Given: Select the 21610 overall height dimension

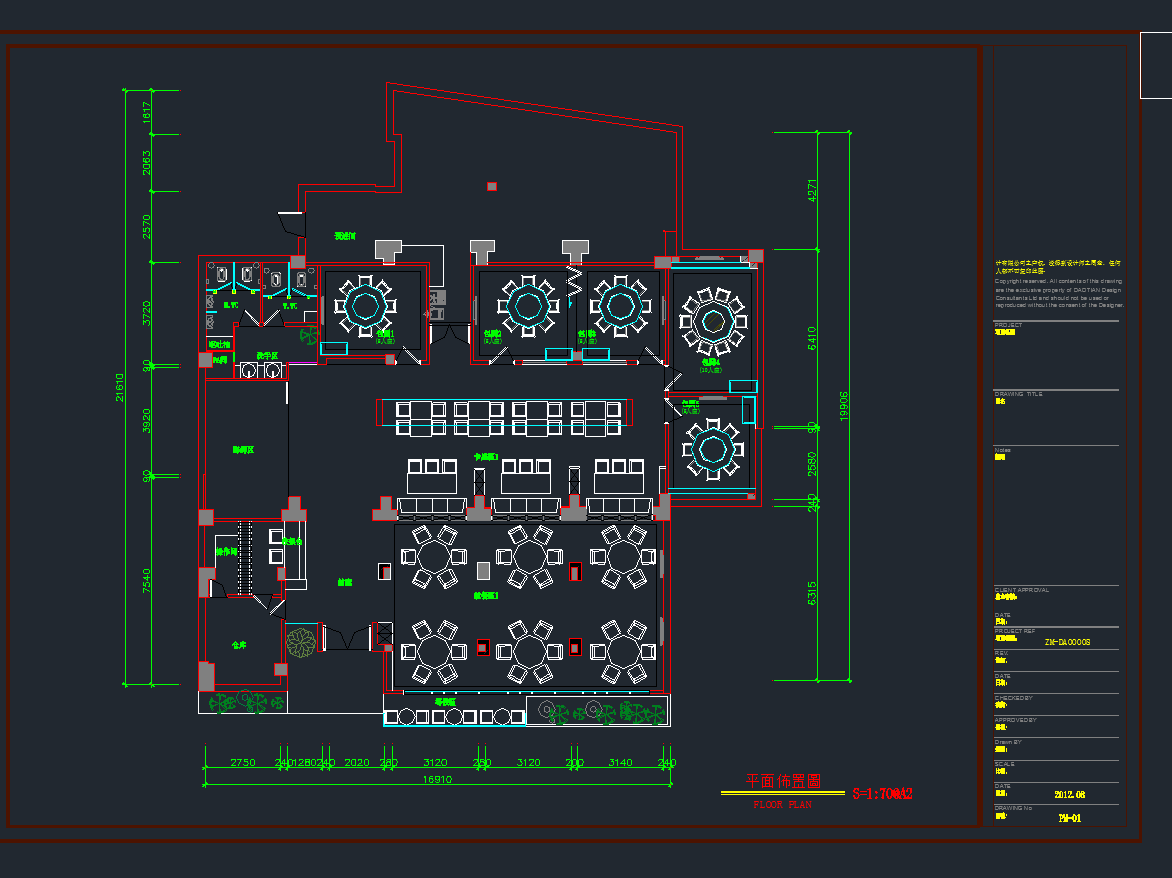Looking at the screenshot, I should click(121, 387).
